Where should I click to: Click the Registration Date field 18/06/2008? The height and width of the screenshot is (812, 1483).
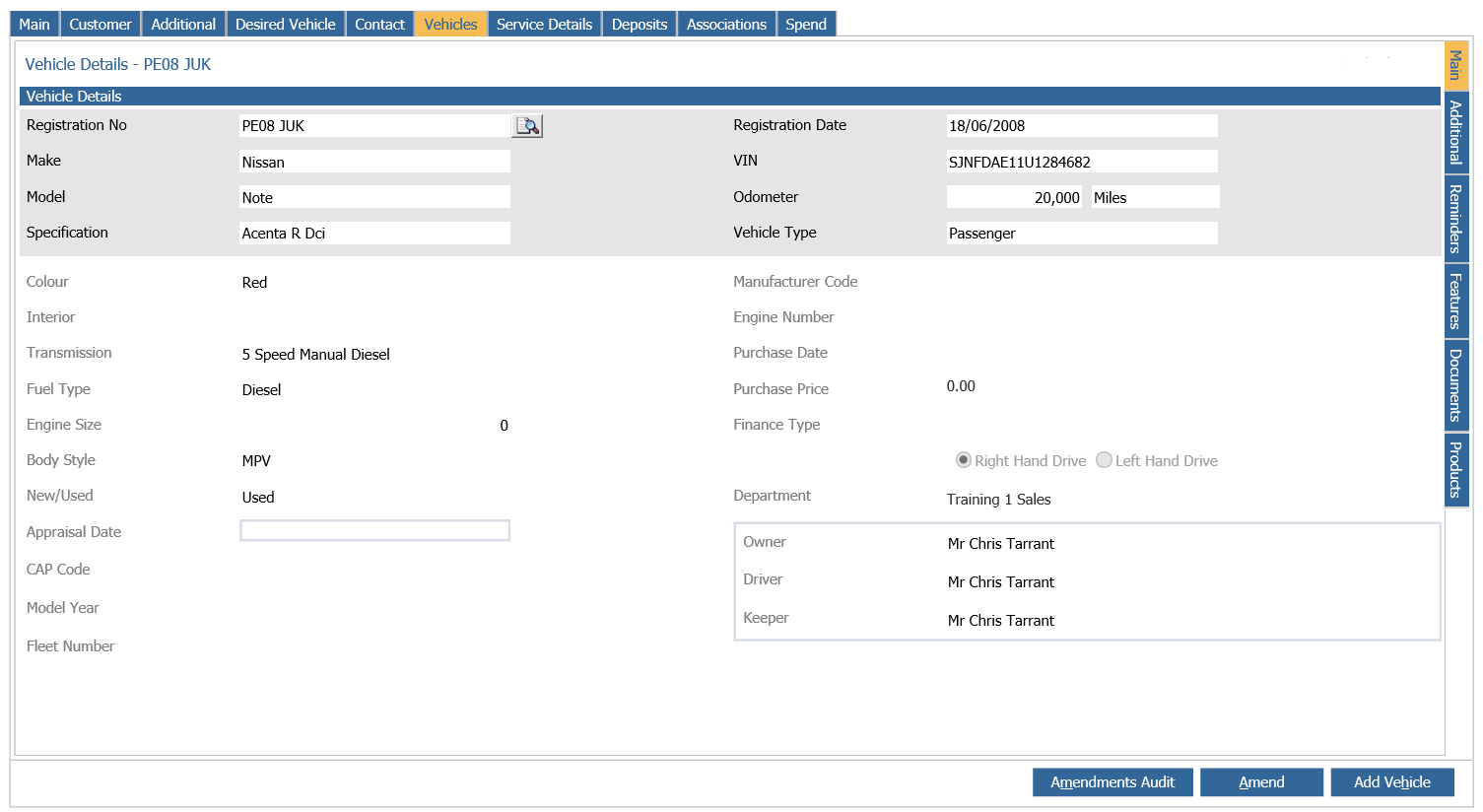click(x=1082, y=126)
